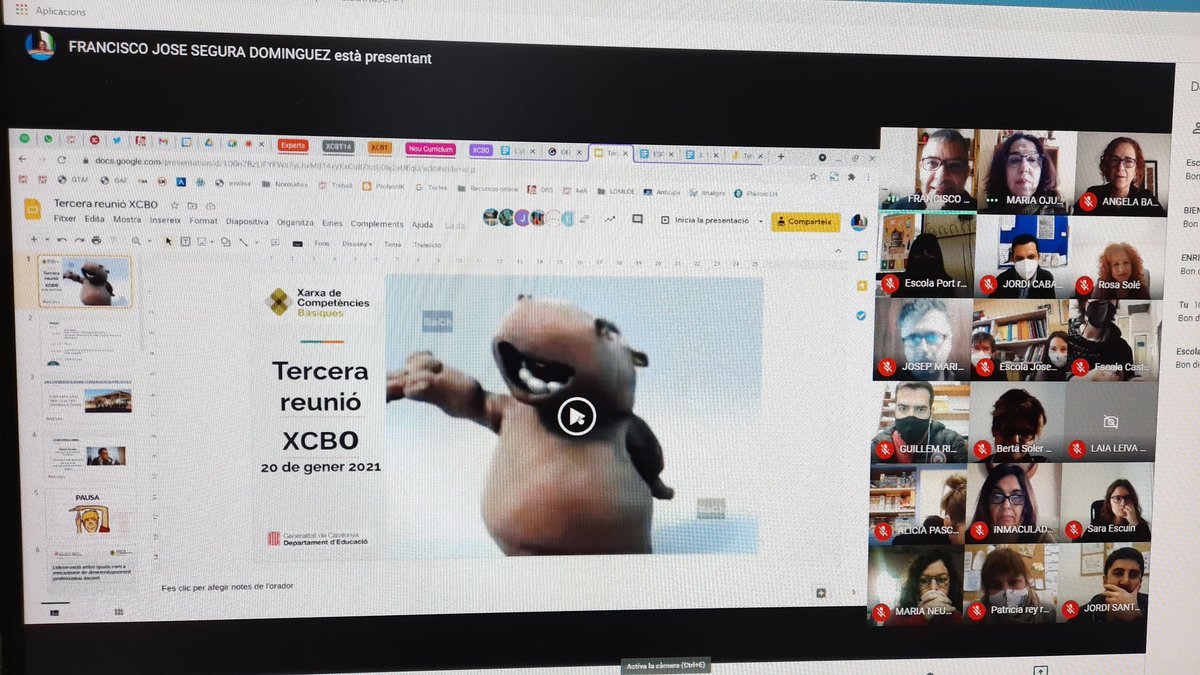Viewport: 1200px width, 675px height.
Task: Open the Ajuda menu
Action: pos(423,225)
